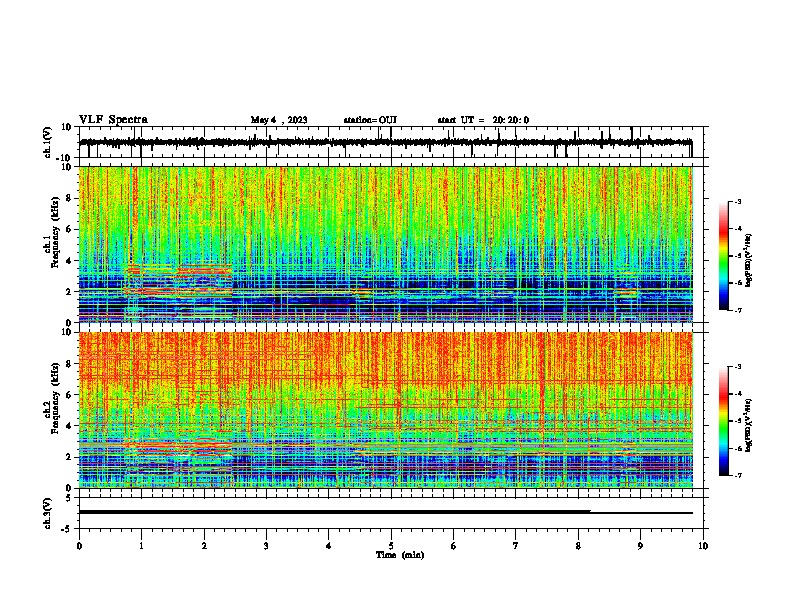Click the "station=OUI" header label
Viewport: 792px width, 612px height.
pyautogui.click(x=370, y=120)
